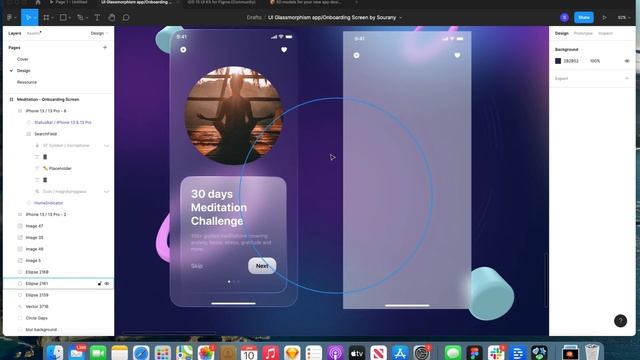Screen dimensions: 640x360
Task: Toggle visibility of Ellipse 2161 layer
Action: [107, 283]
